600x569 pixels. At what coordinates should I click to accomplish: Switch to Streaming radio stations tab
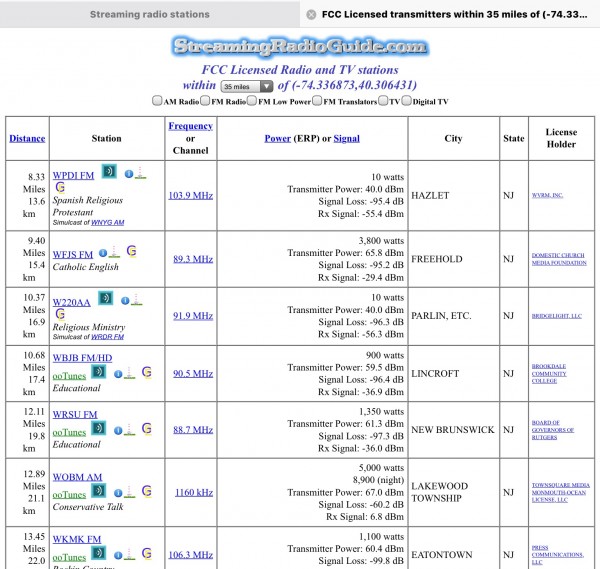tap(150, 14)
